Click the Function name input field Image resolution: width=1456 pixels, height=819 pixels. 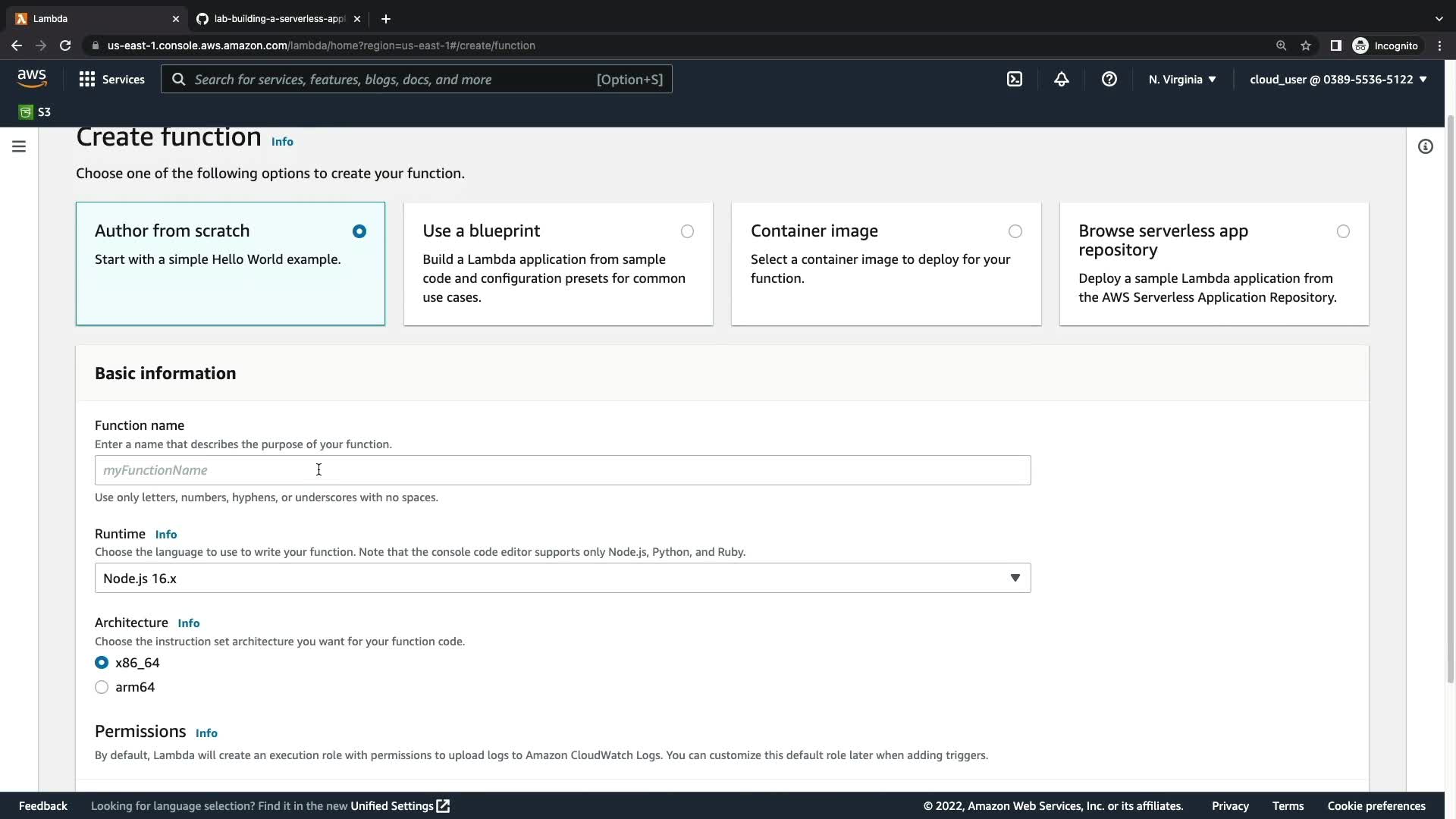pos(562,470)
